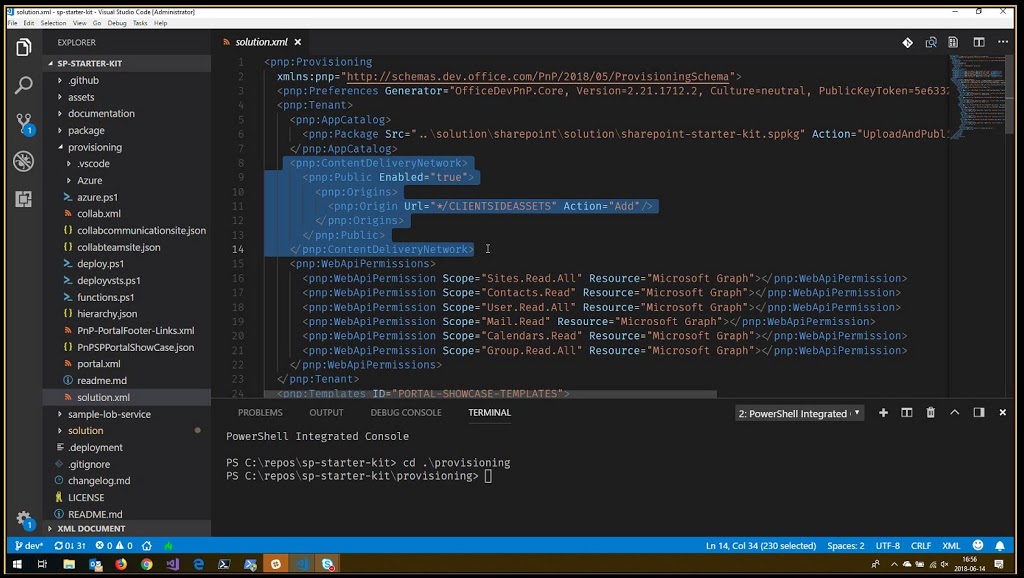
Task: Switch to the DEBUG CONSOLE tab
Action: [x=406, y=413]
